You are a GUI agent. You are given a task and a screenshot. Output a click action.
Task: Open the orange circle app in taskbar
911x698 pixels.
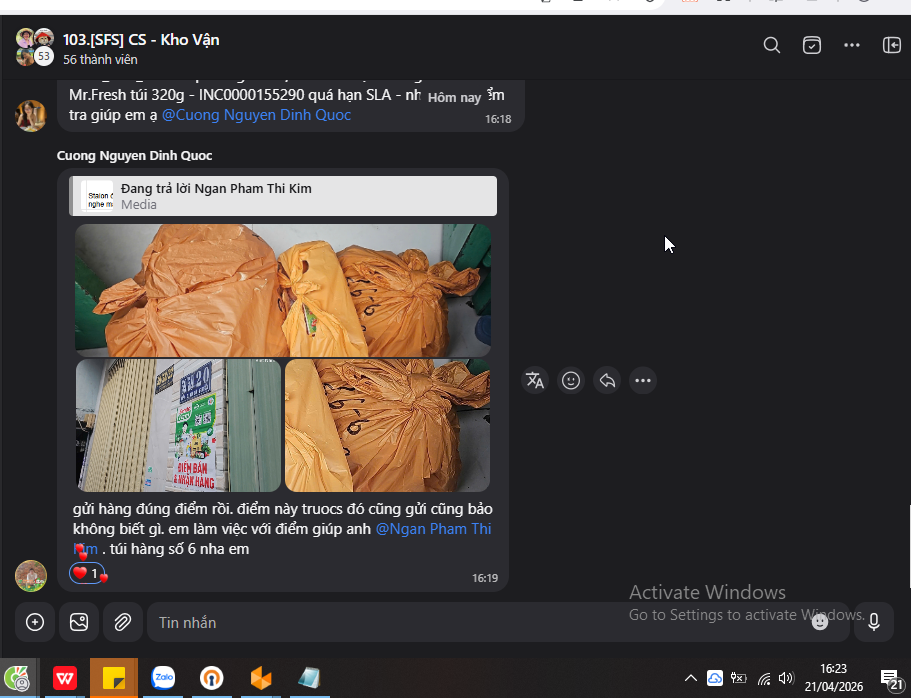211,678
